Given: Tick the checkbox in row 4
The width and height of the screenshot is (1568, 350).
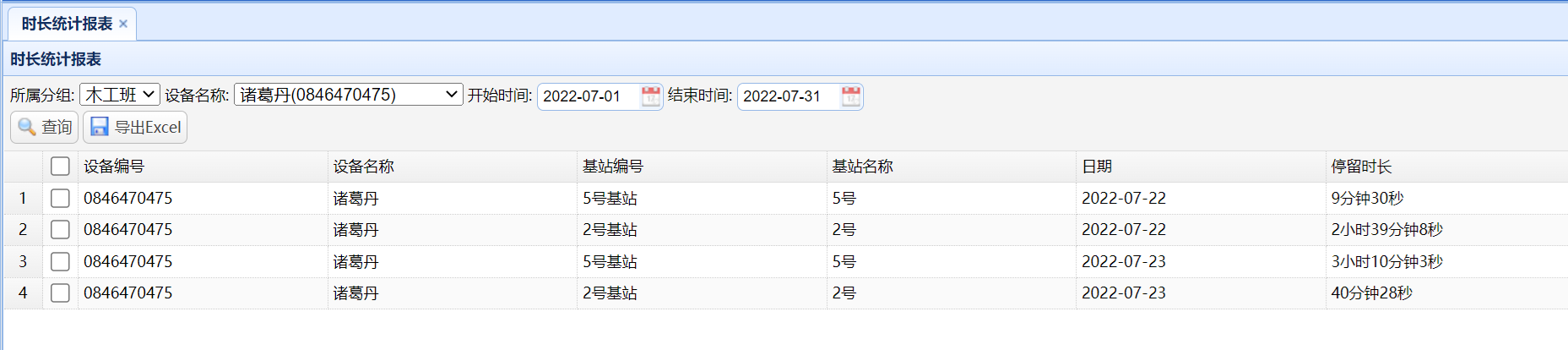Looking at the screenshot, I should tap(60, 293).
